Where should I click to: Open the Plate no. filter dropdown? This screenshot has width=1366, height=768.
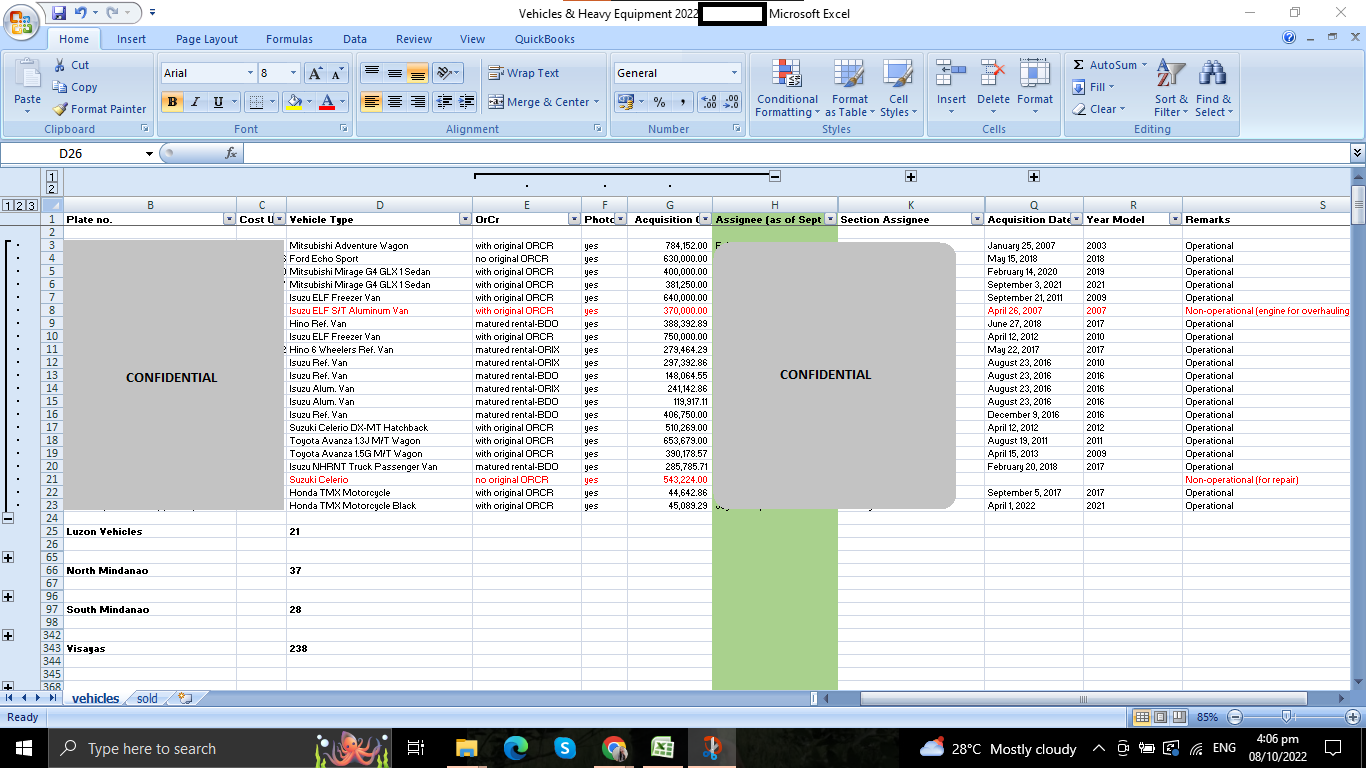pyautogui.click(x=228, y=219)
